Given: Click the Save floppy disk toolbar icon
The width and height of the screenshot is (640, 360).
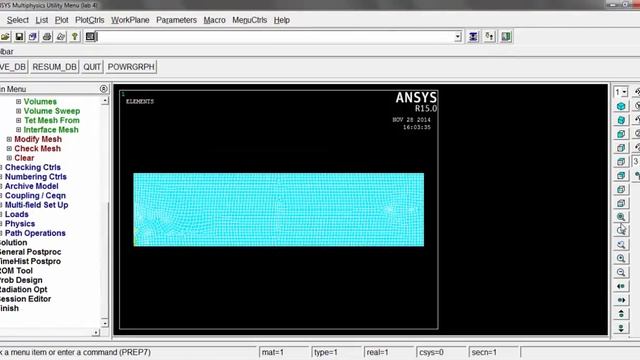Looking at the screenshot, I should (x=19, y=37).
